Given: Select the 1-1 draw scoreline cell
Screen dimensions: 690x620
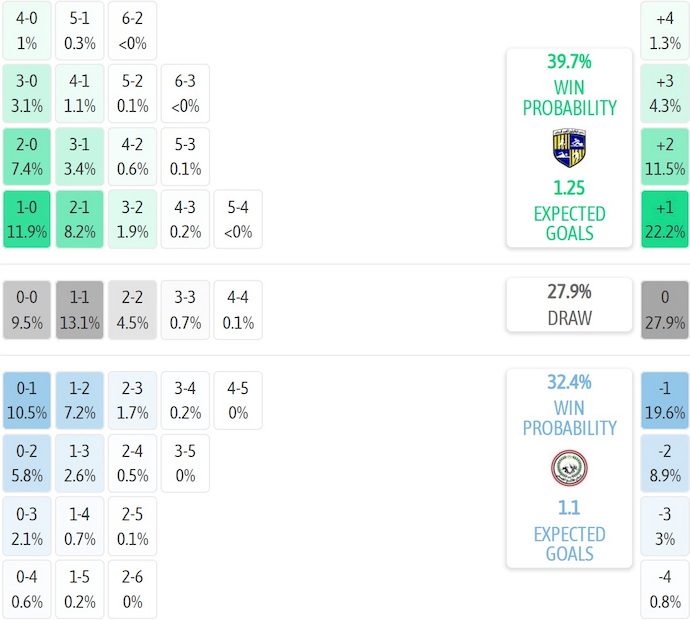Looking at the screenshot, I should coord(80,310).
